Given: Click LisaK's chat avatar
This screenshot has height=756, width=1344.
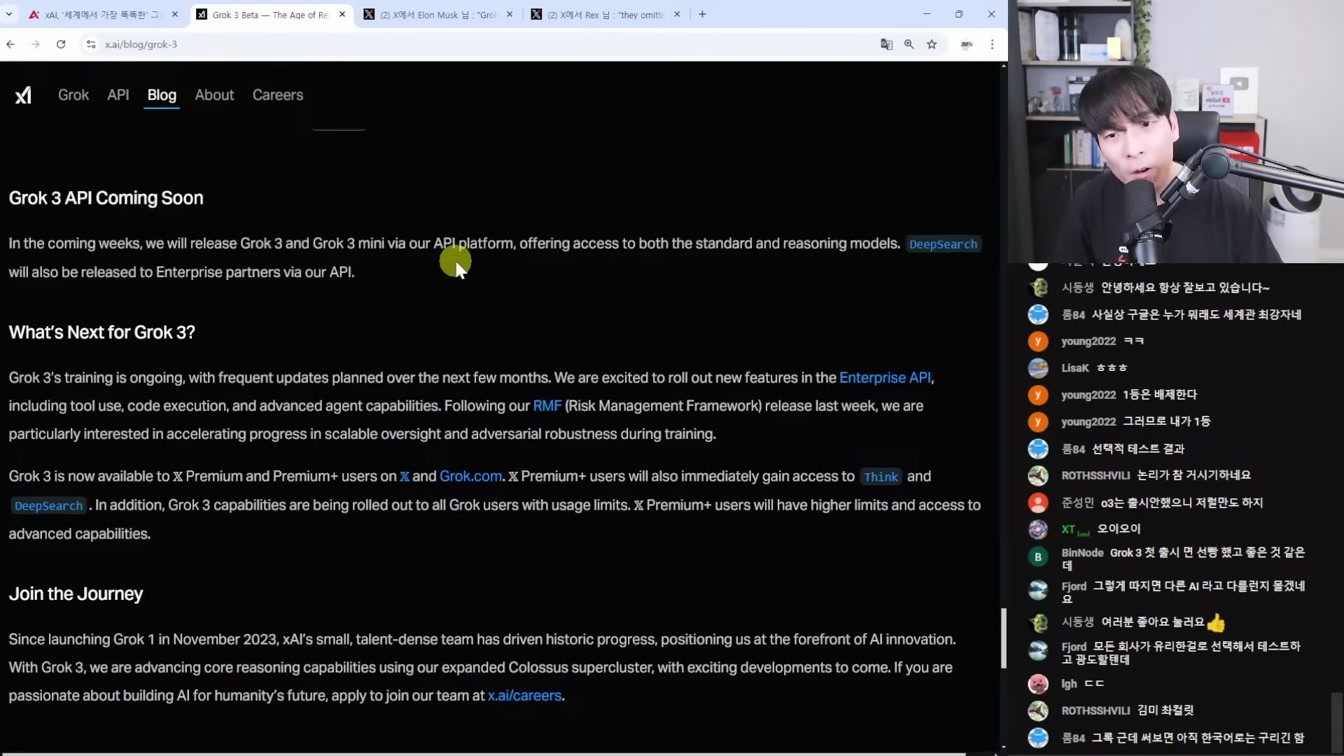Looking at the screenshot, I should click(x=1038, y=368).
